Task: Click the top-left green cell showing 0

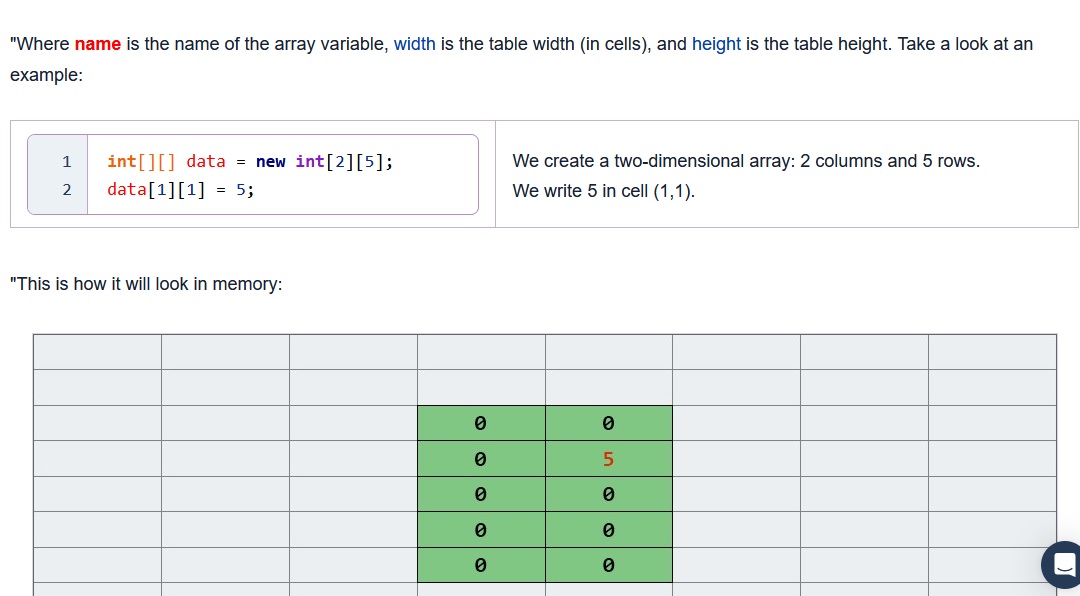Action: (481, 423)
